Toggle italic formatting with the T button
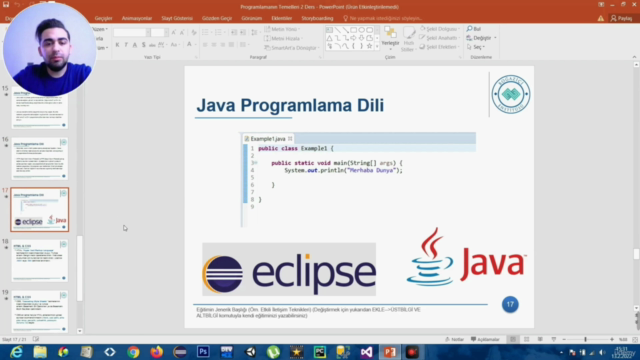Image resolution: width=640 pixels, height=360 pixels. (126, 44)
